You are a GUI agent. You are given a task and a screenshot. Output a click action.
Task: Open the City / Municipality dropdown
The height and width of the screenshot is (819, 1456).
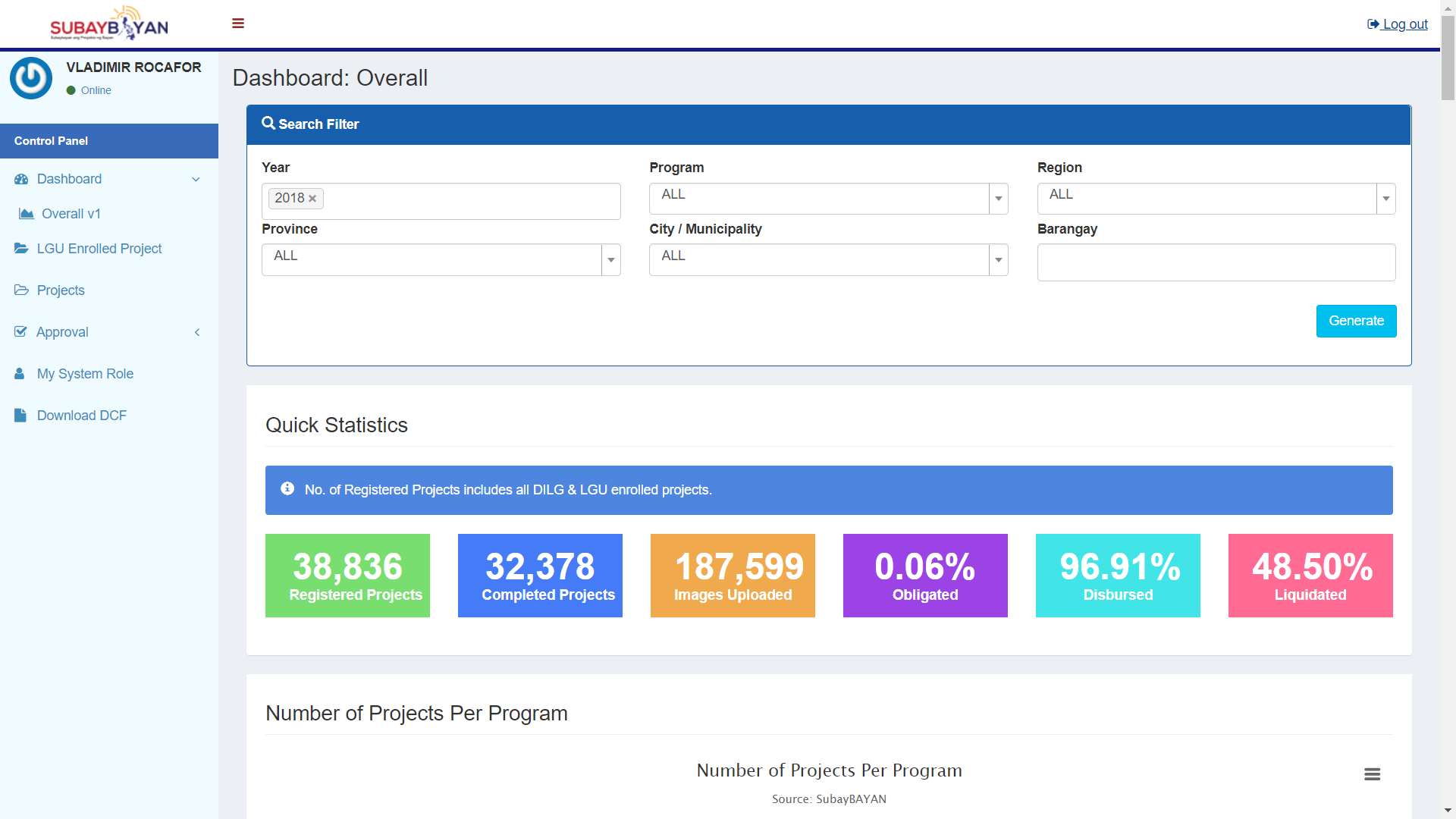(828, 260)
